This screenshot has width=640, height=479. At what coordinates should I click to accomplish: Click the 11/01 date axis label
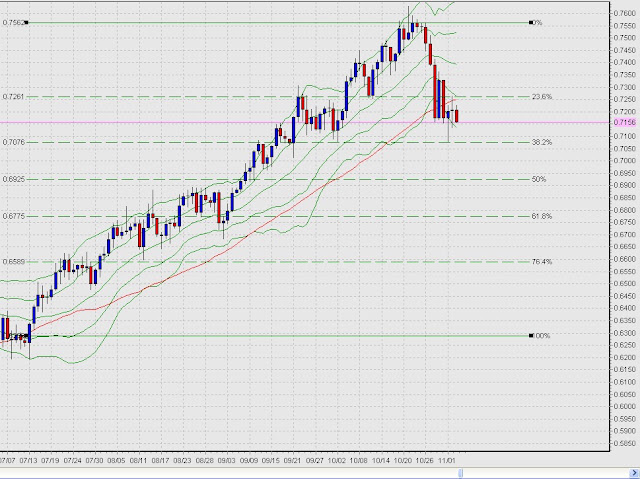point(447,461)
